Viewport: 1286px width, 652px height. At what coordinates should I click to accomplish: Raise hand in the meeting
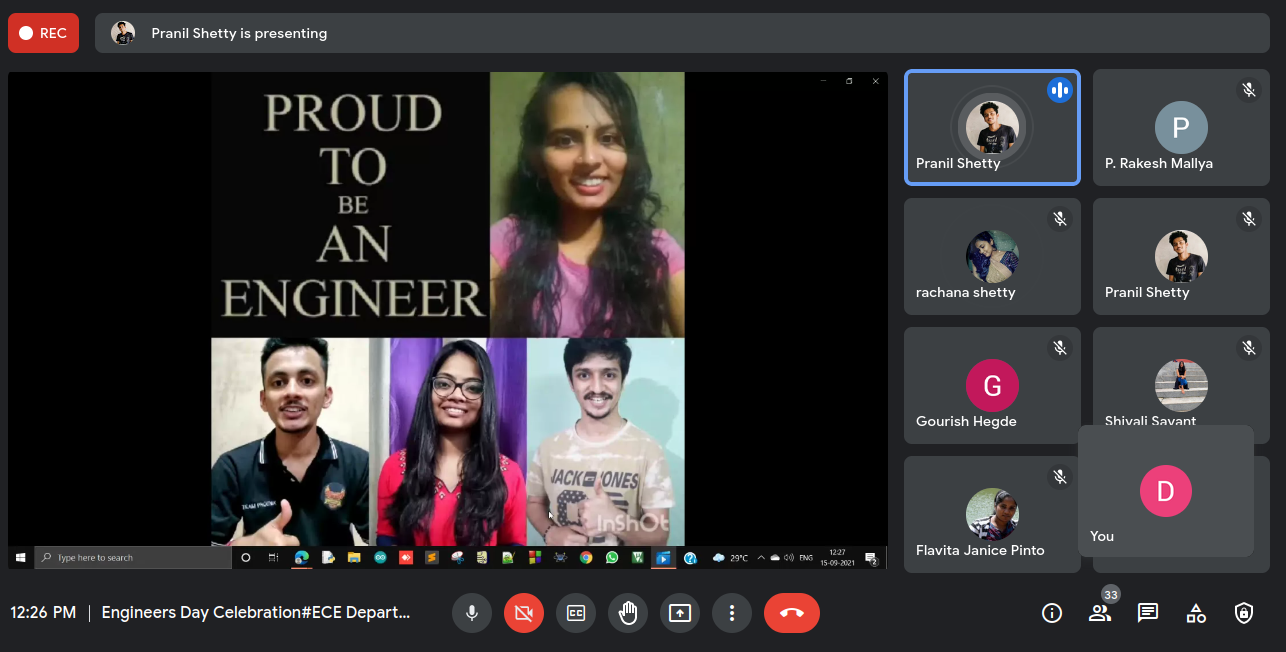[x=628, y=613]
